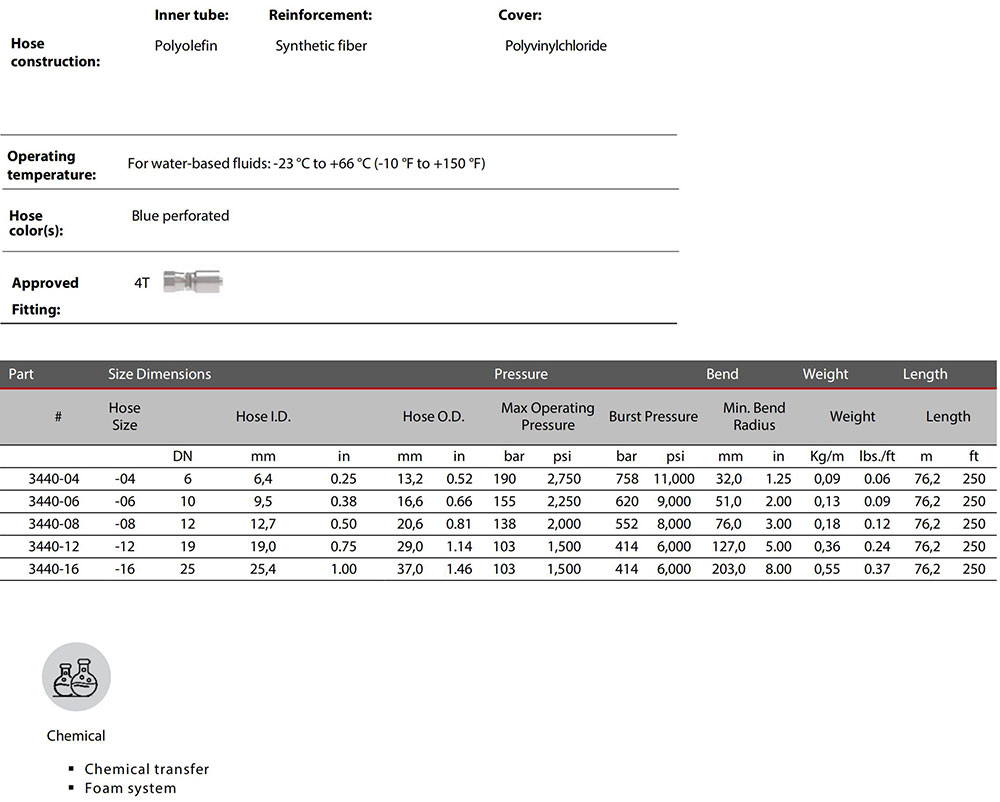1000x802 pixels.
Task: Select part number 3440-04 in table
Action: [x=58, y=479]
